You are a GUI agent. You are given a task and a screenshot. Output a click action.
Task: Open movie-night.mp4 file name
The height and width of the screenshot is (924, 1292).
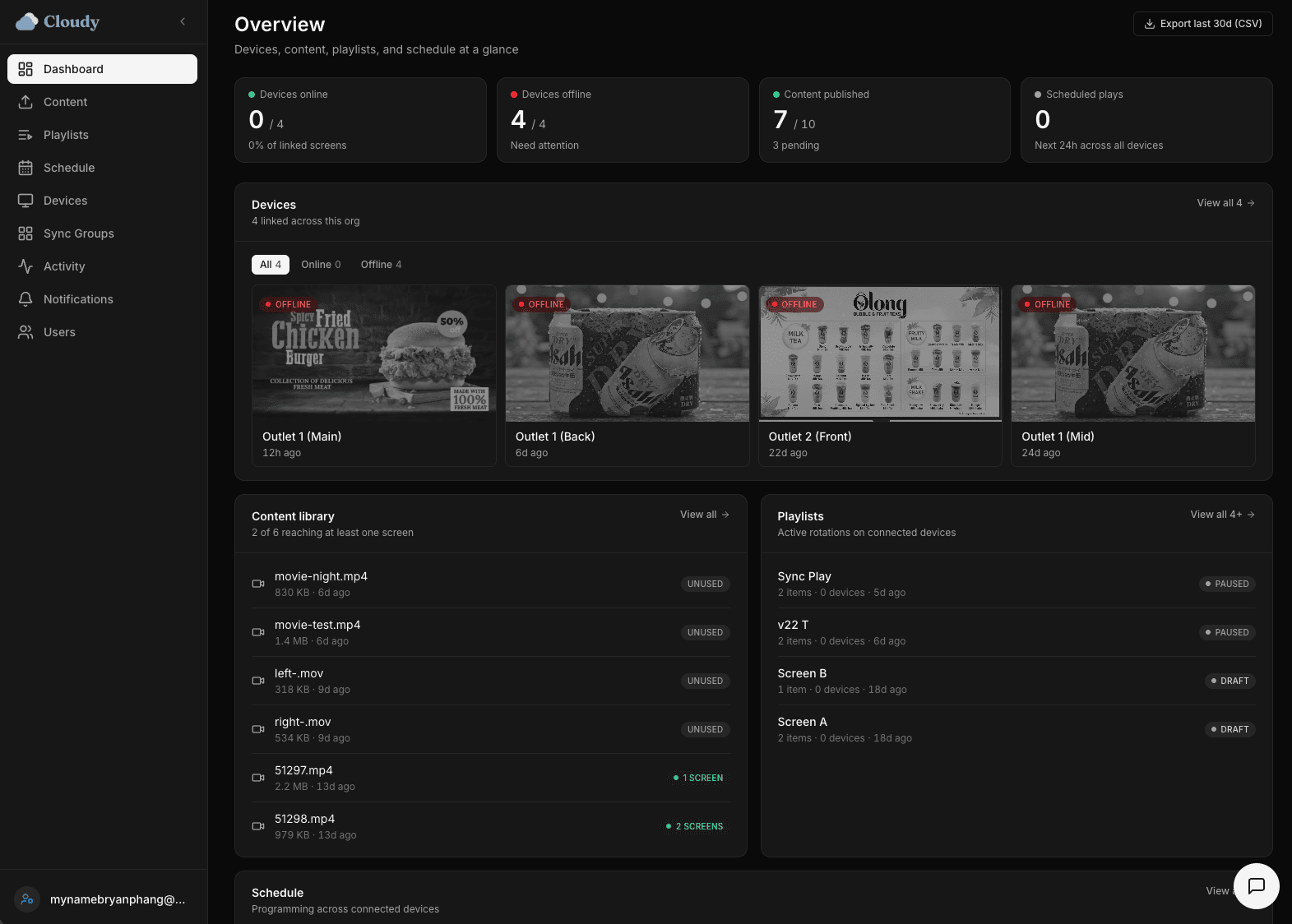tap(321, 576)
